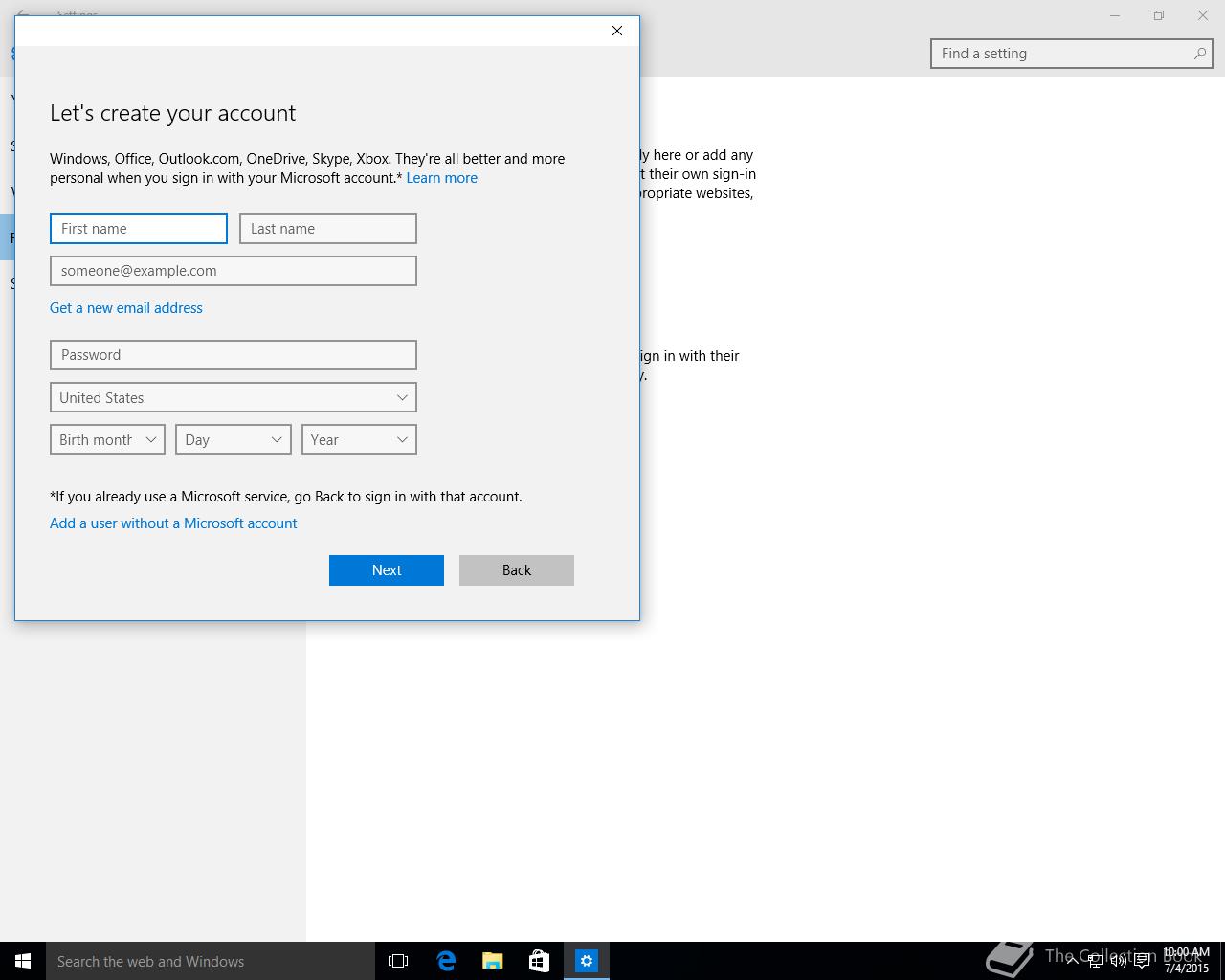Image resolution: width=1225 pixels, height=980 pixels.
Task: Restore down the Settings window
Action: pos(1159,15)
